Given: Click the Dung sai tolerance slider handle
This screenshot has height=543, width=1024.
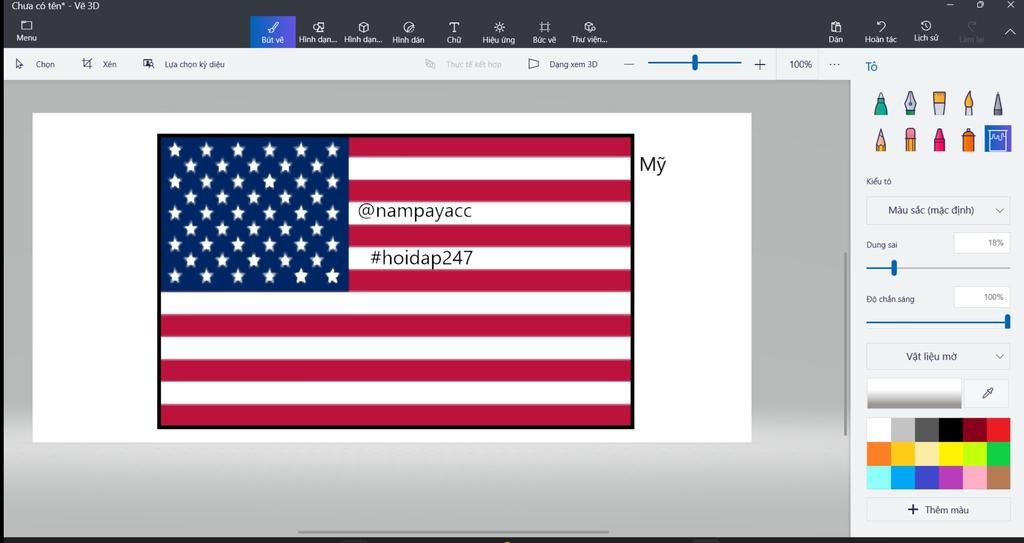Looking at the screenshot, I should pos(894,268).
